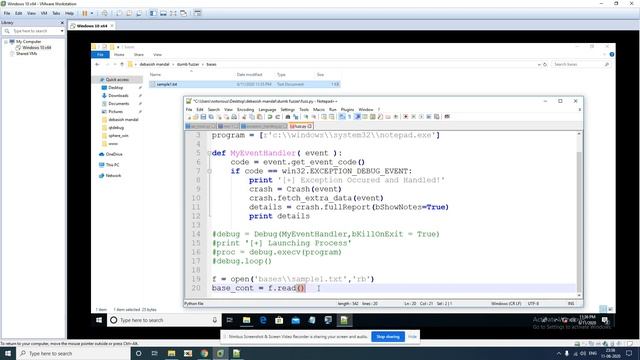
Task: Open OneDrive in Explorer sidebar
Action: coord(113,154)
